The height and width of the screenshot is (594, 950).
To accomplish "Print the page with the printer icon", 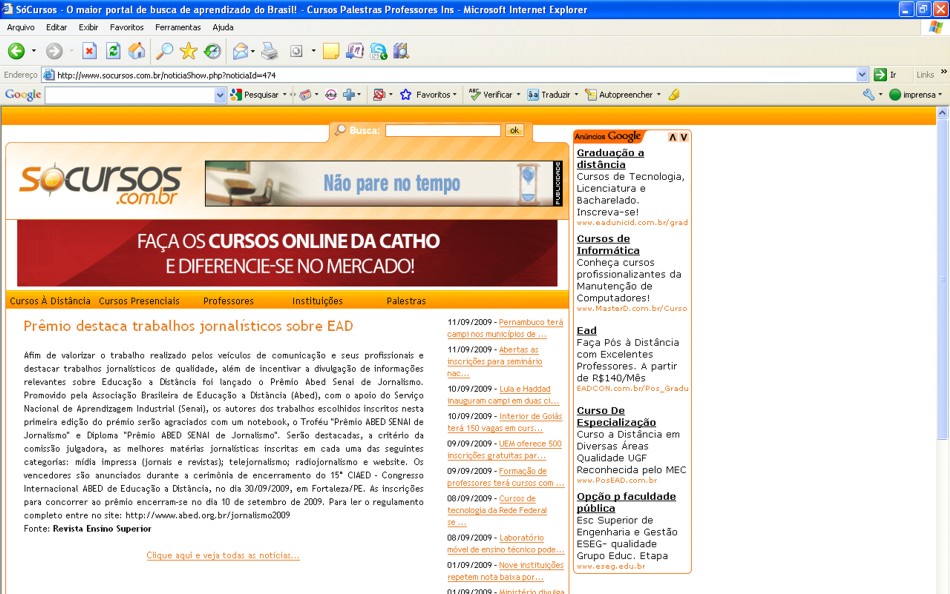I will [x=270, y=51].
